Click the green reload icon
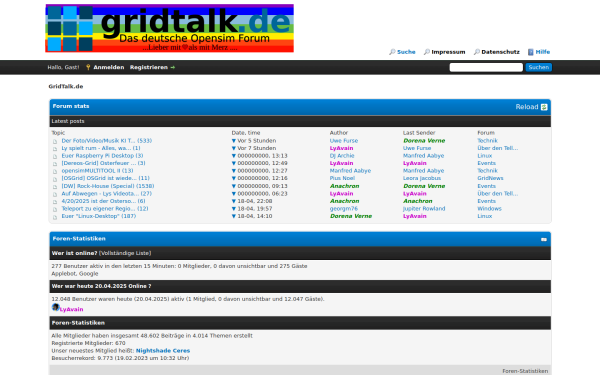Screen dimensions: 600x375 click(544, 107)
